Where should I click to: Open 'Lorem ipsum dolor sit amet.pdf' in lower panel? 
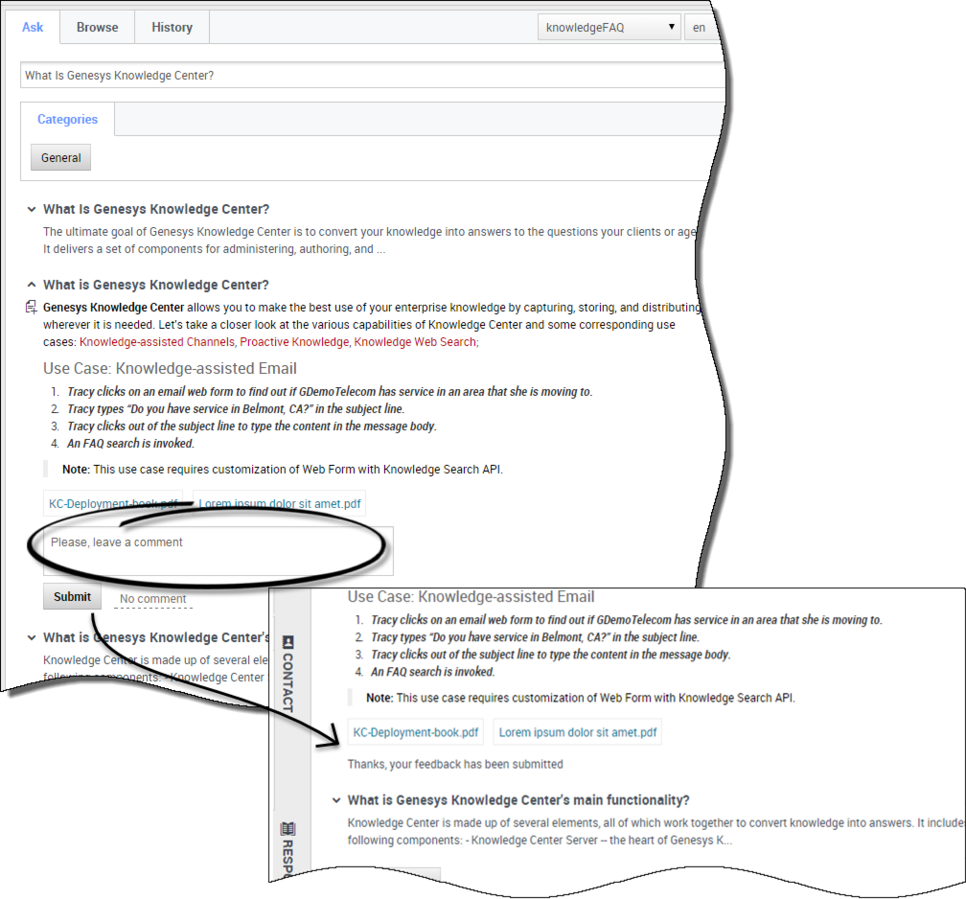pyautogui.click(x=578, y=732)
